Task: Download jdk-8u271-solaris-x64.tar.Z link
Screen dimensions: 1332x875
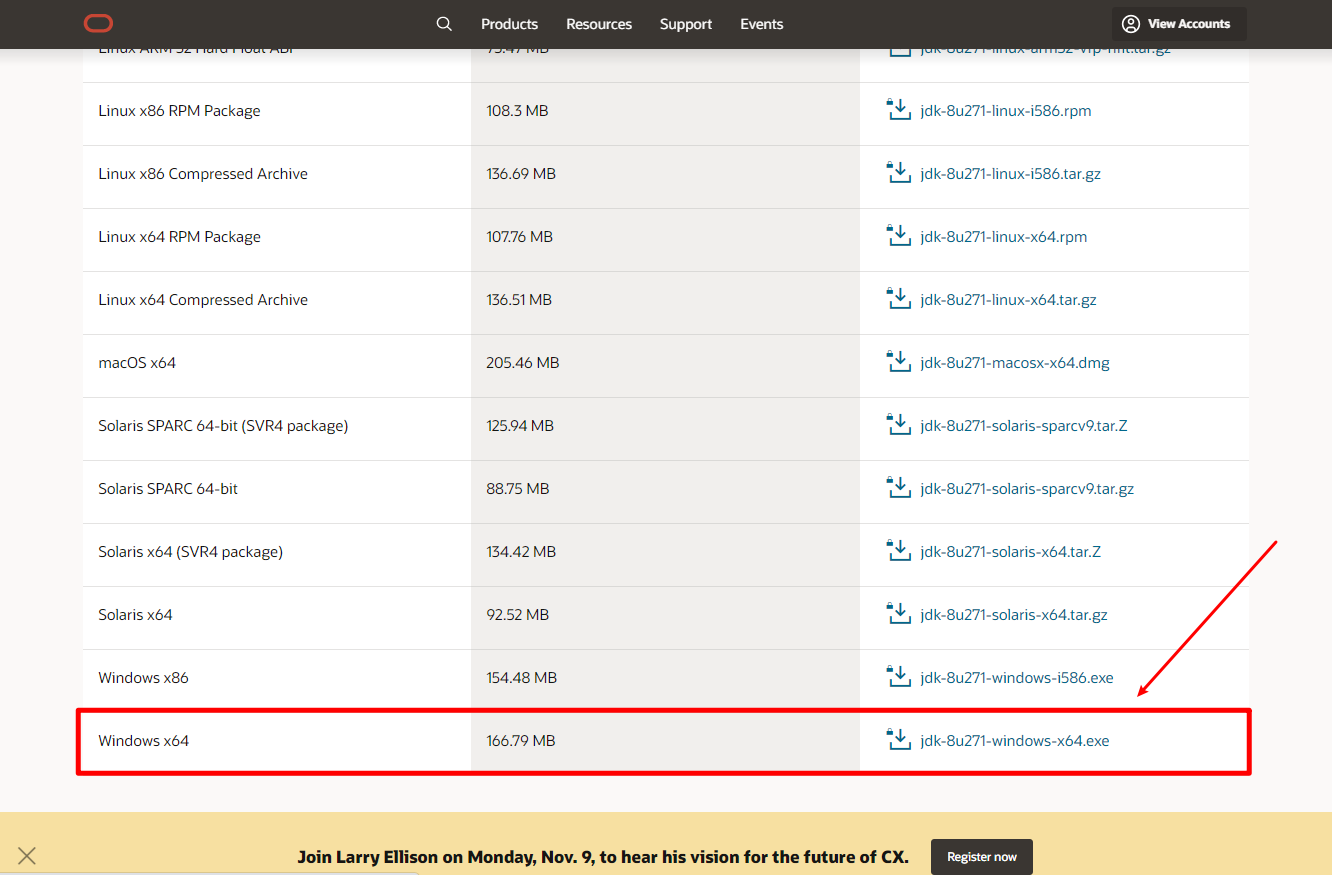Action: point(1011,552)
